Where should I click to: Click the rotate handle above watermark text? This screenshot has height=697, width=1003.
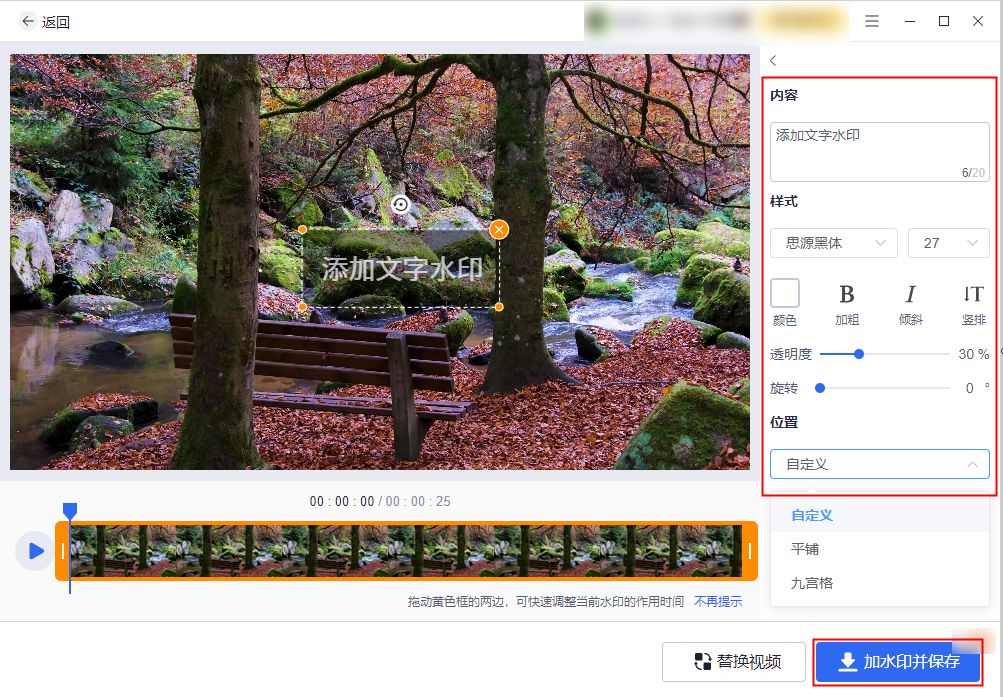click(x=400, y=205)
